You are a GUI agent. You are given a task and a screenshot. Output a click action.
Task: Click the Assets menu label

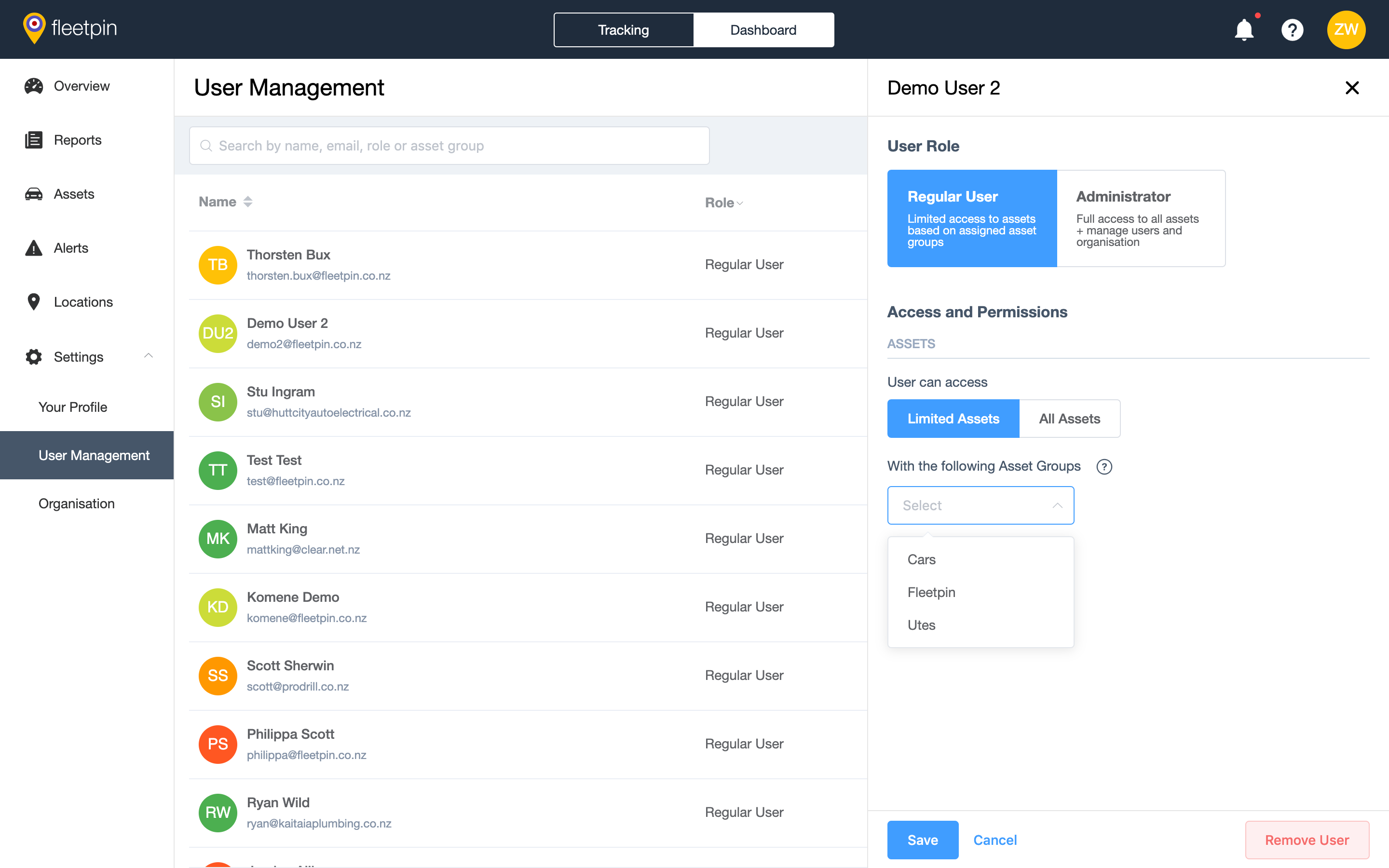tap(74, 194)
